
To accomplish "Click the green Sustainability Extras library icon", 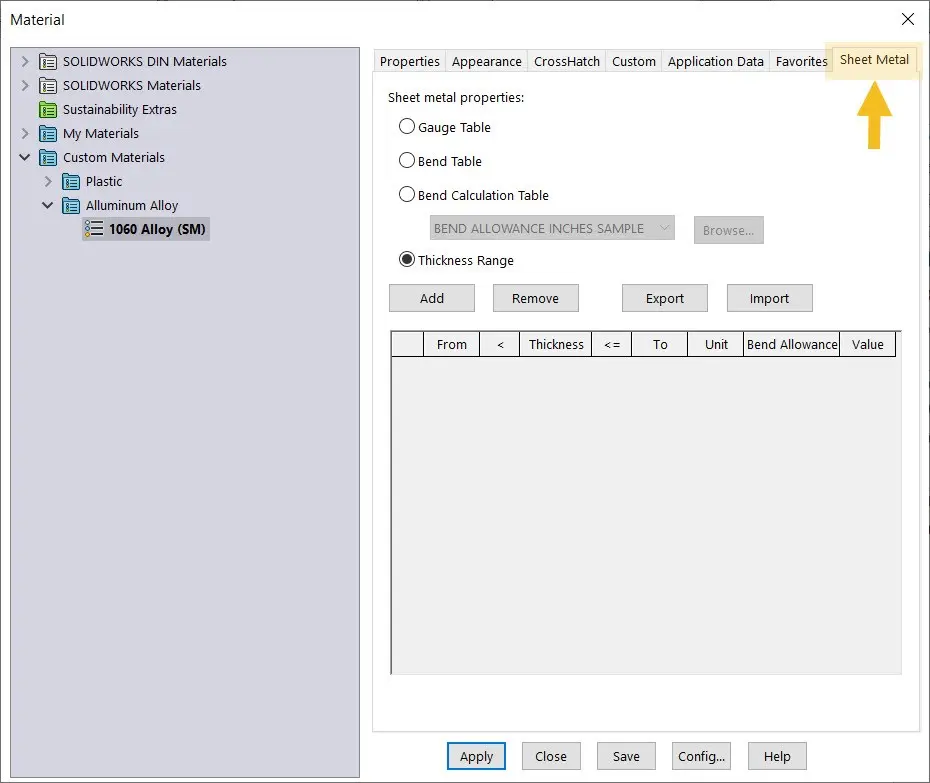I will point(48,109).
